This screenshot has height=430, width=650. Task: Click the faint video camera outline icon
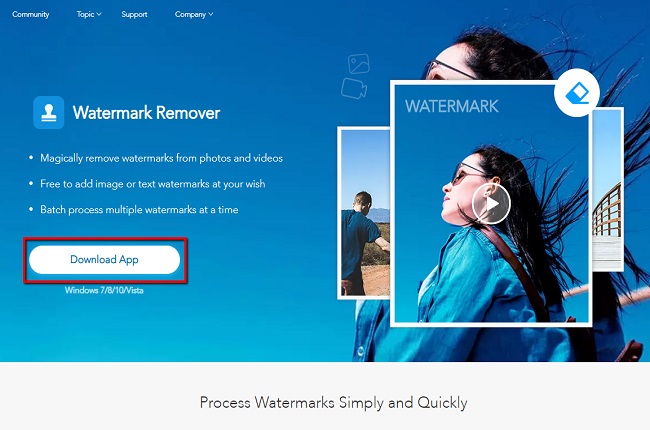coord(354,88)
